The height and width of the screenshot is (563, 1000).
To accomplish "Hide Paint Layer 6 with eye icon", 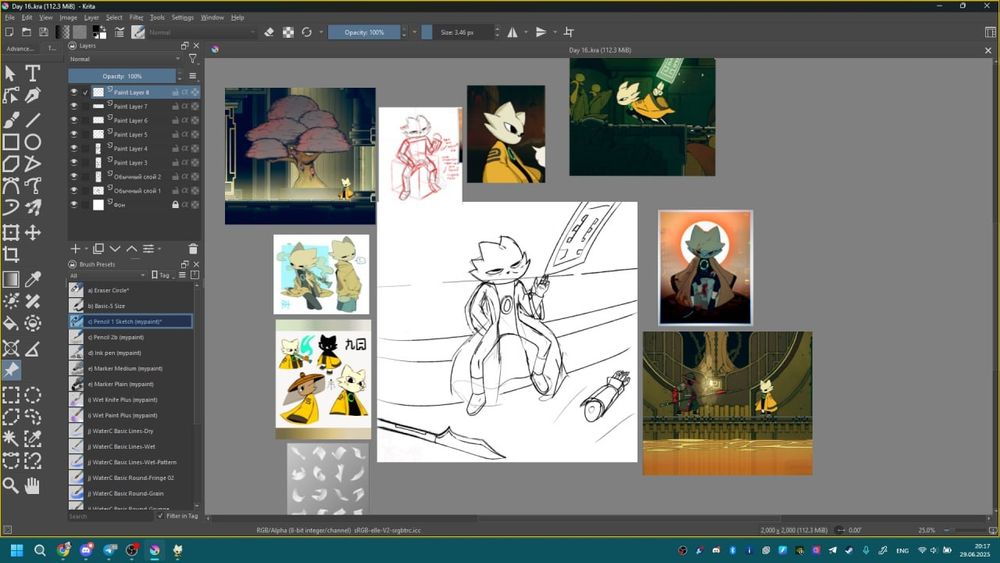I will click(74, 121).
